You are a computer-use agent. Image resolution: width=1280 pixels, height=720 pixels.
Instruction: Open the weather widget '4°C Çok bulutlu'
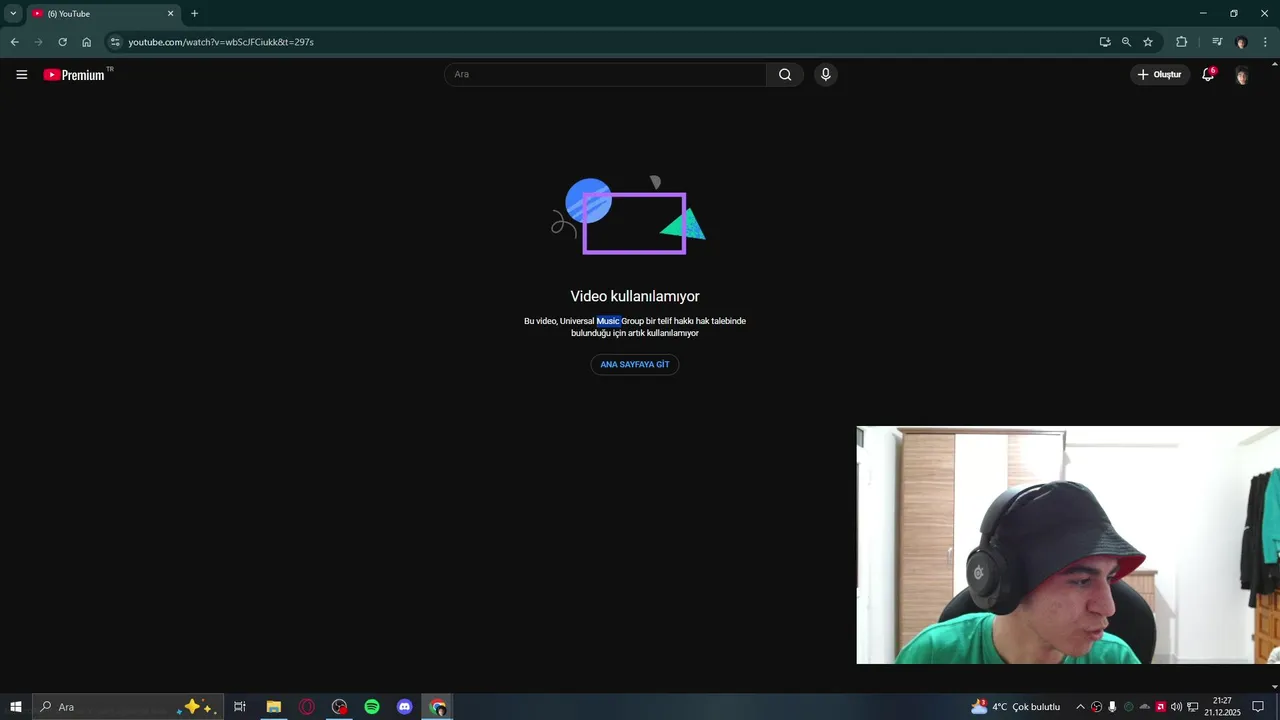1015,707
